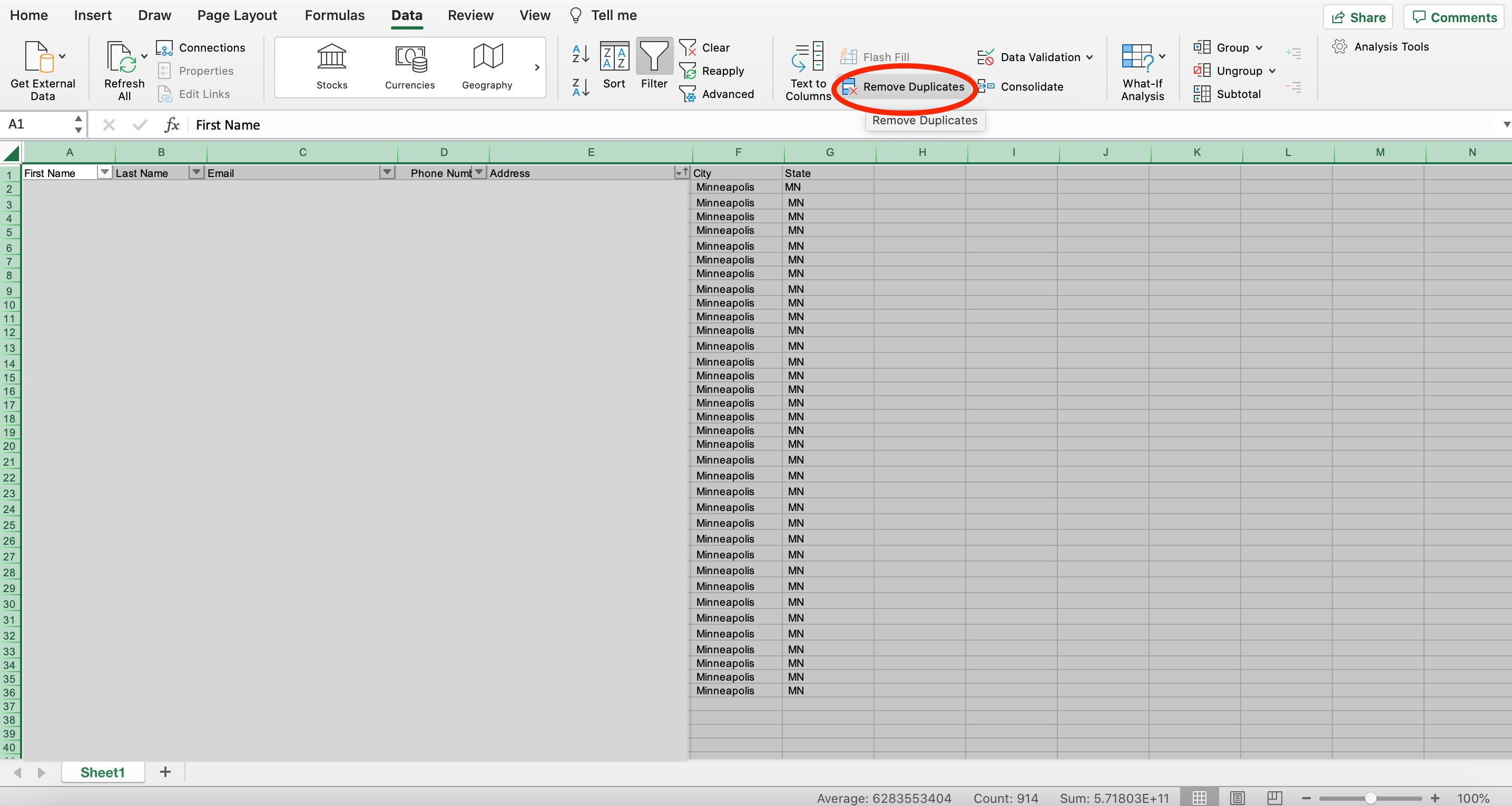Click the Remove Duplicates button
1512x806 pixels.
point(905,87)
